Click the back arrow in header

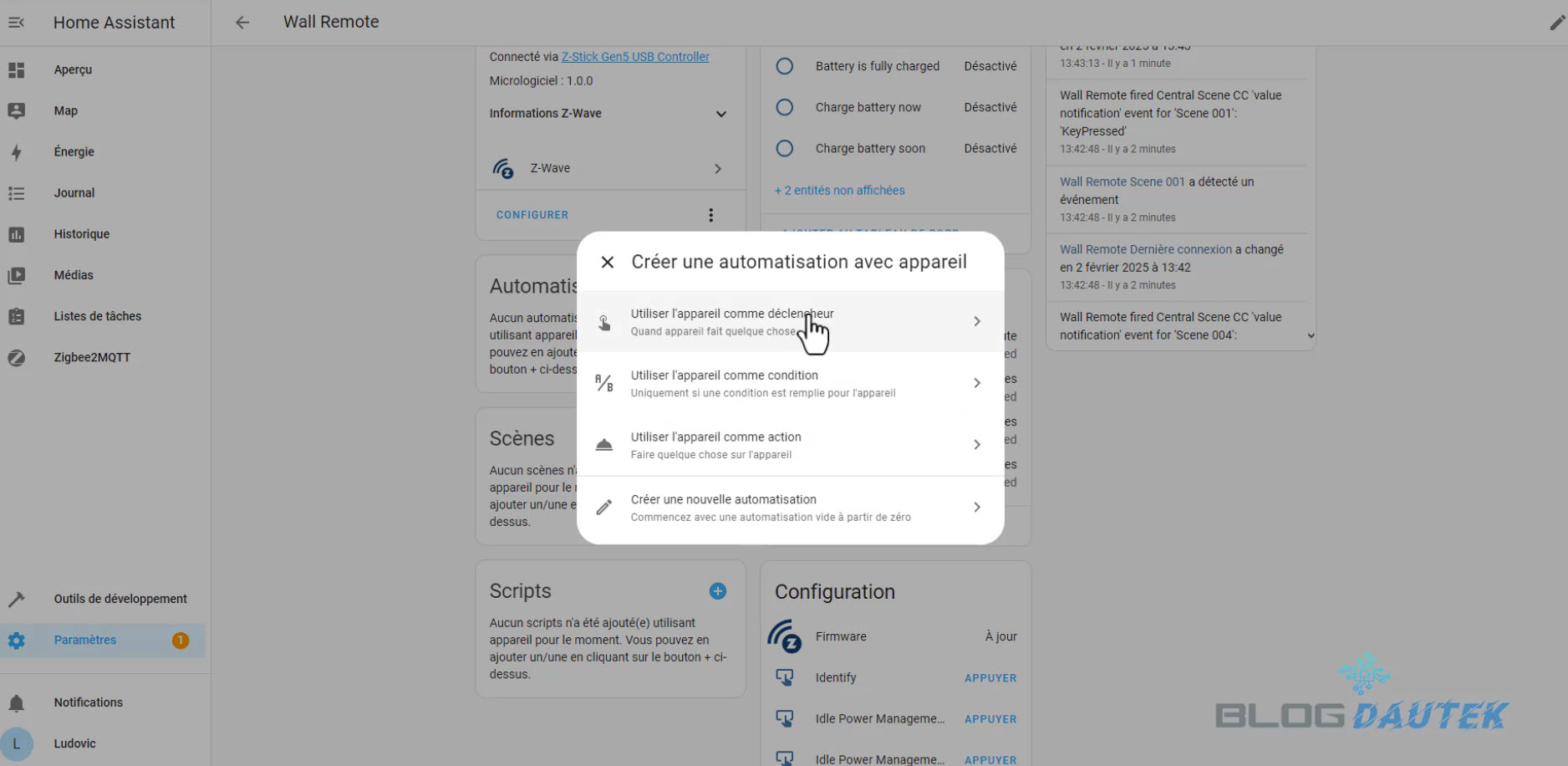[242, 23]
